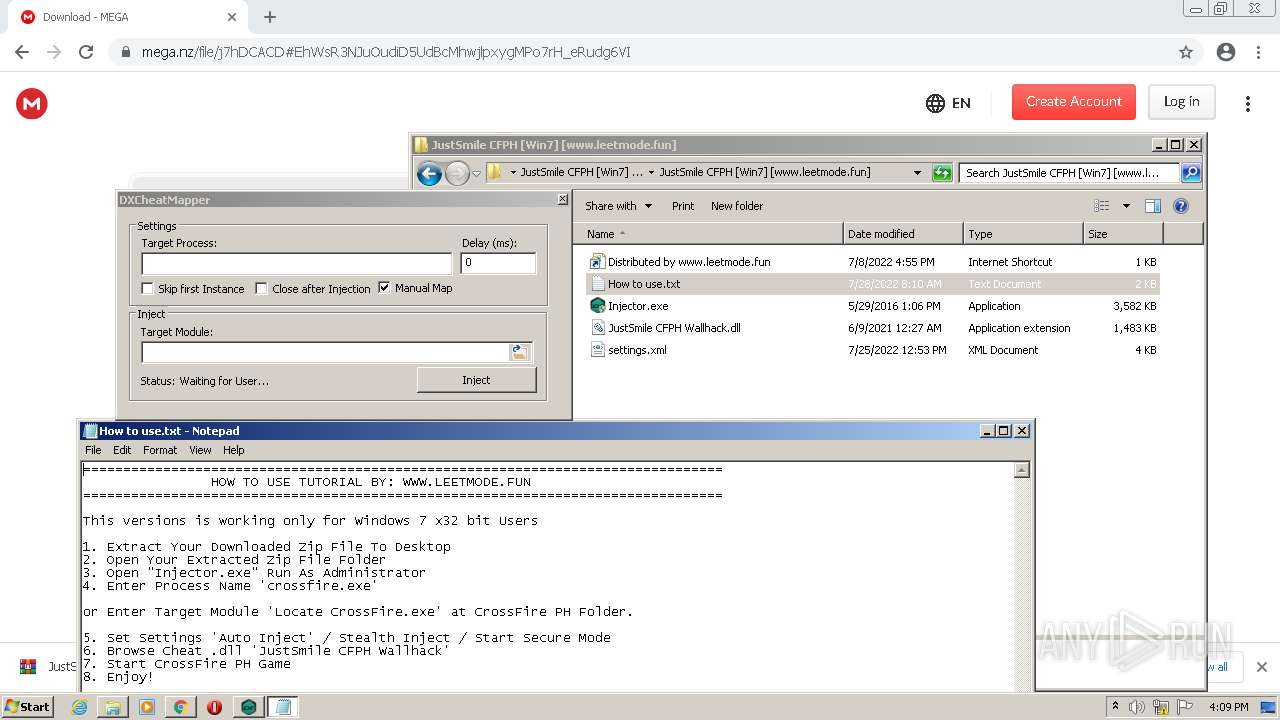The image size is (1280, 720).
Task: Switch to the Injector taskbar icon
Action: click(249, 707)
